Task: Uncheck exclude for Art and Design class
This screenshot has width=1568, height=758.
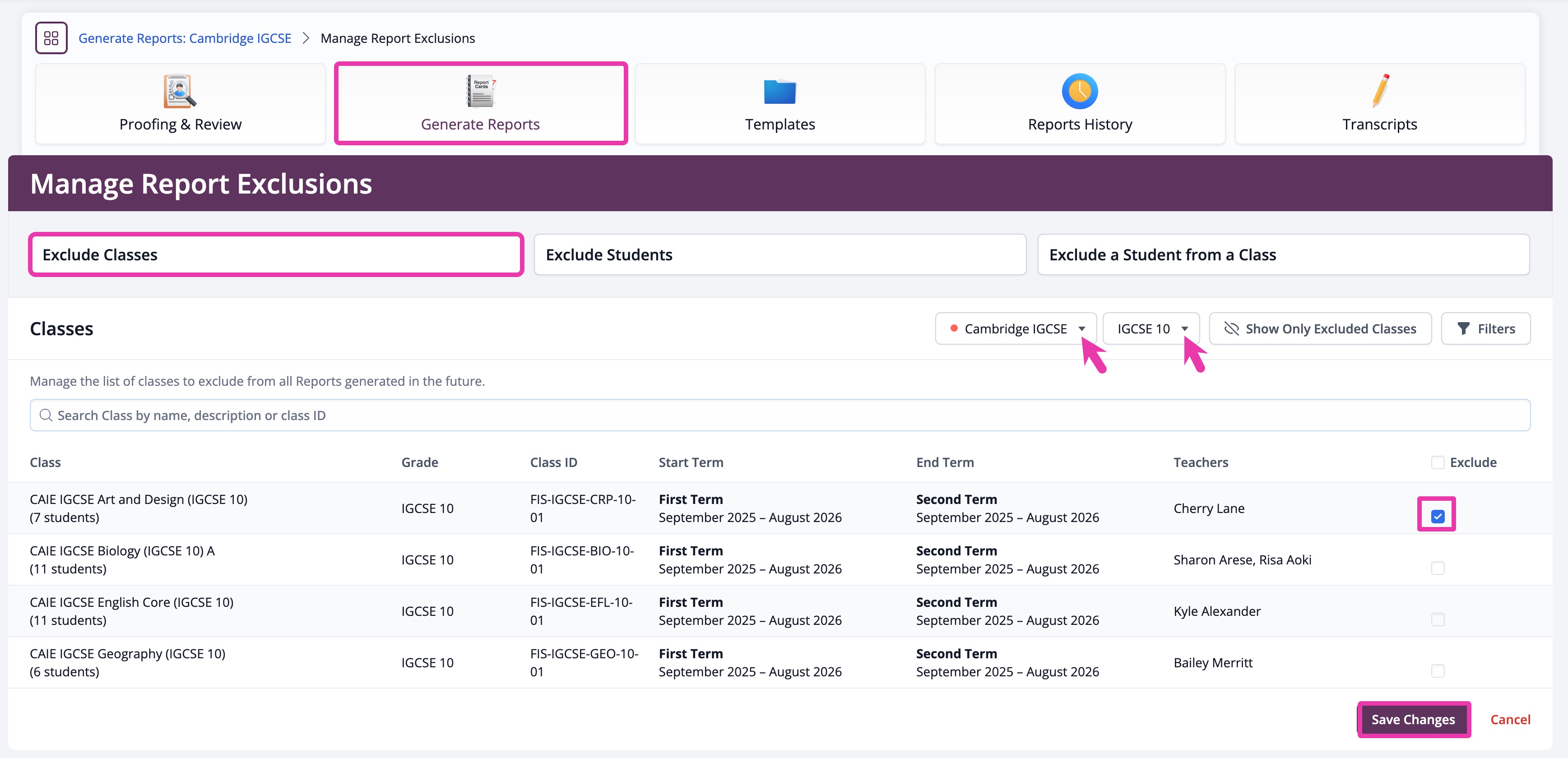Action: 1437,517
